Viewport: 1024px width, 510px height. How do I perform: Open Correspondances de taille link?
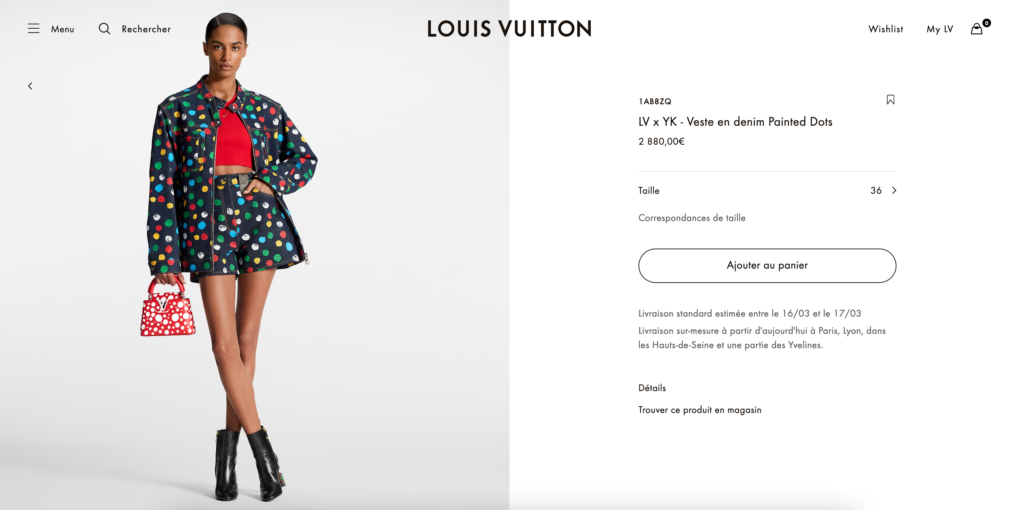tap(692, 218)
